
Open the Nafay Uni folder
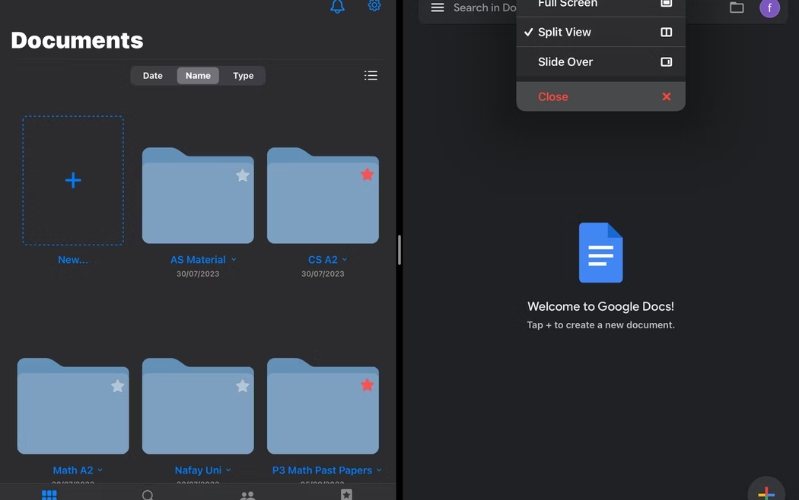(198, 406)
